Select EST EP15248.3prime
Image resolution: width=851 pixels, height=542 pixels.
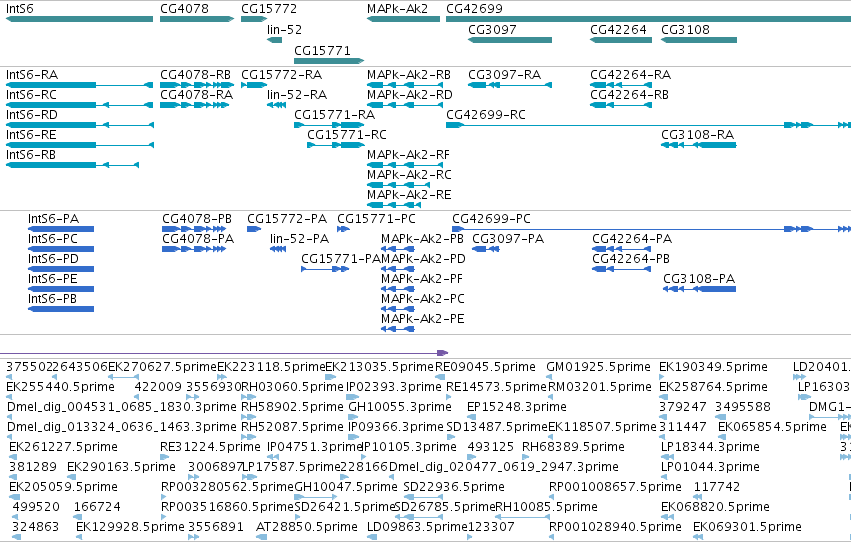tap(471, 417)
